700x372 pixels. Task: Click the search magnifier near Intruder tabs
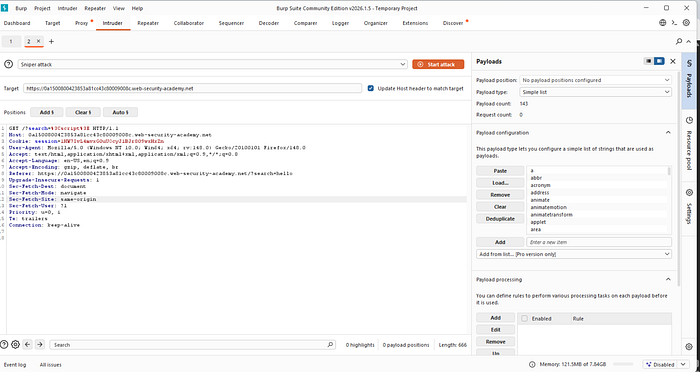click(679, 42)
